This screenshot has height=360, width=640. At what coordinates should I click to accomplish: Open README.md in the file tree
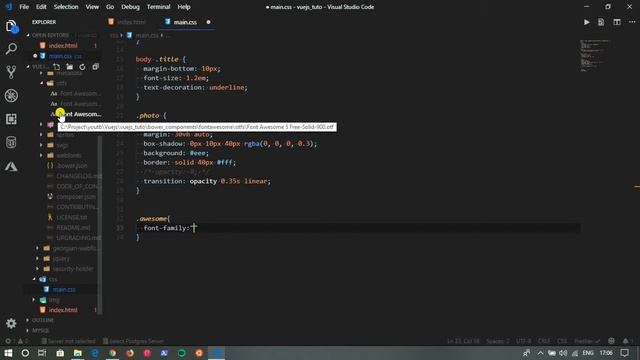tap(73, 227)
